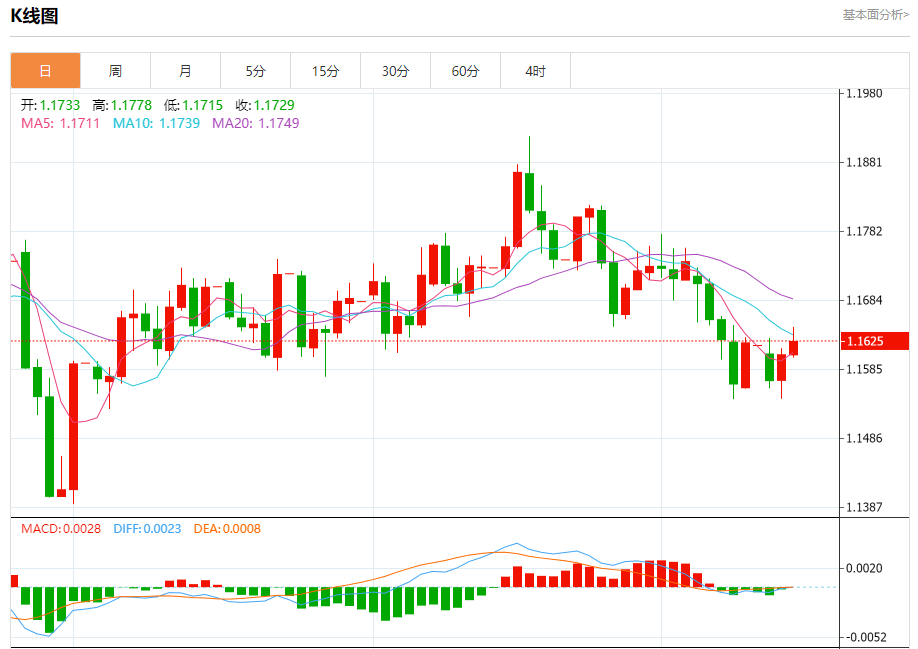This screenshot has width=918, height=649.
Task: Click the 1.1980 price axis label
Action: (x=864, y=93)
